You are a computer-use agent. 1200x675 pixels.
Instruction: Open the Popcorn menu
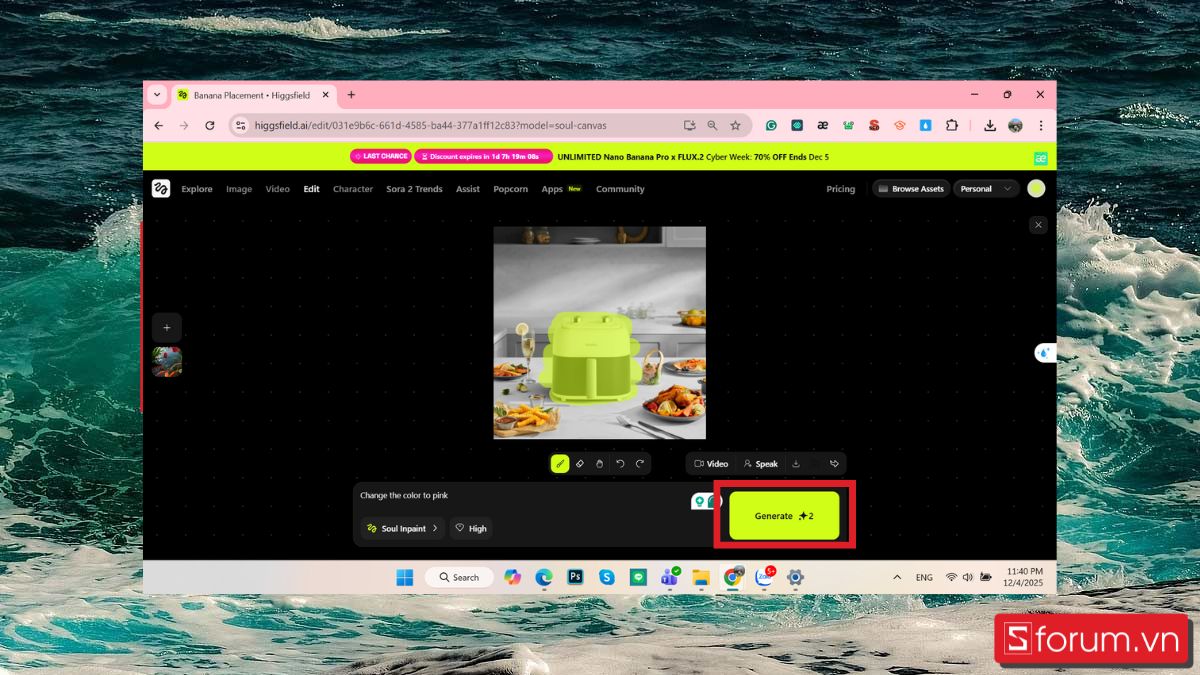point(510,189)
